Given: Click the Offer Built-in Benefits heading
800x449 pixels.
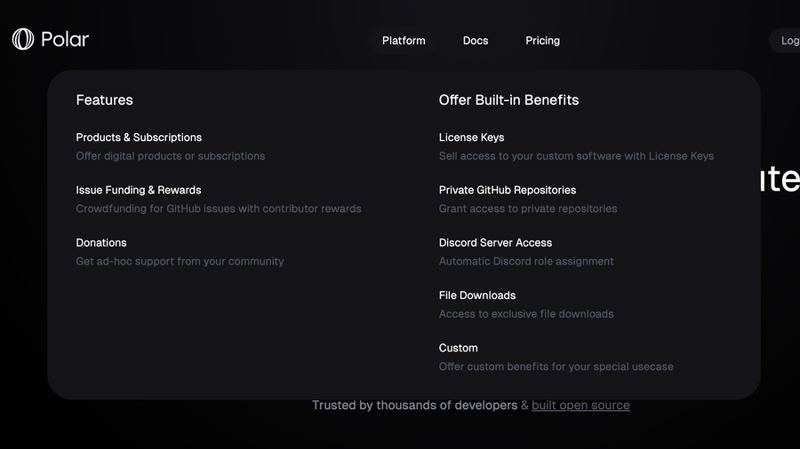Looking at the screenshot, I should click(508, 100).
